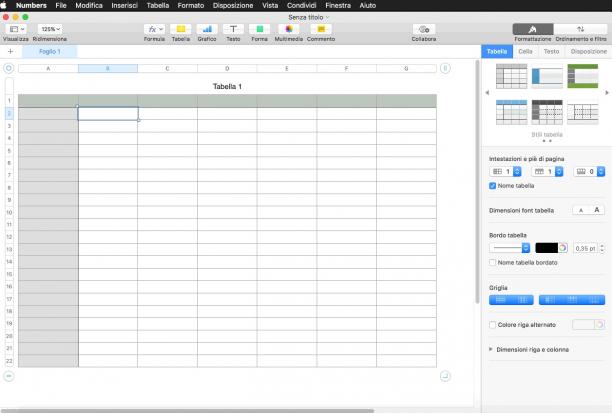Toggle body row horizontal gridlines button
The image size is (612, 413).
pos(500,300)
